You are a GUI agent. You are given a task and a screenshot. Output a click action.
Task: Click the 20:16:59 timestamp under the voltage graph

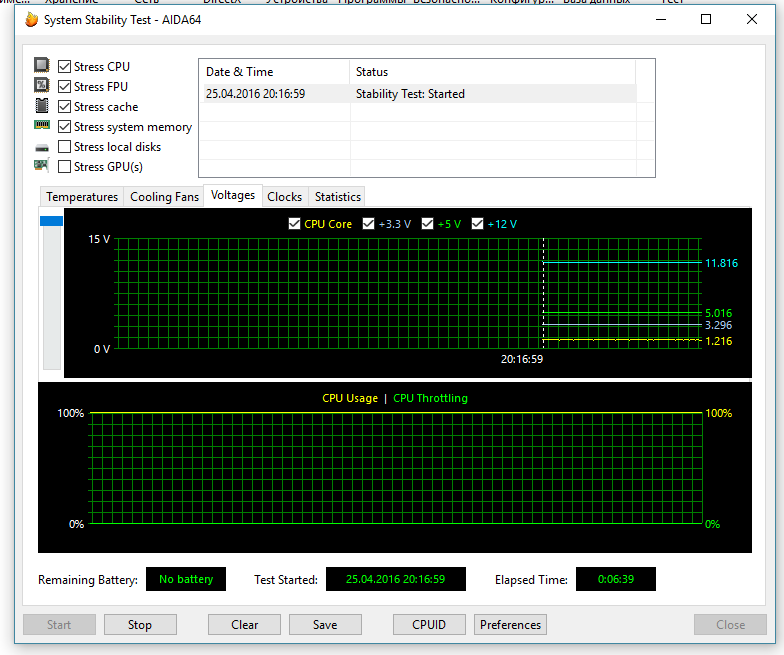click(522, 359)
